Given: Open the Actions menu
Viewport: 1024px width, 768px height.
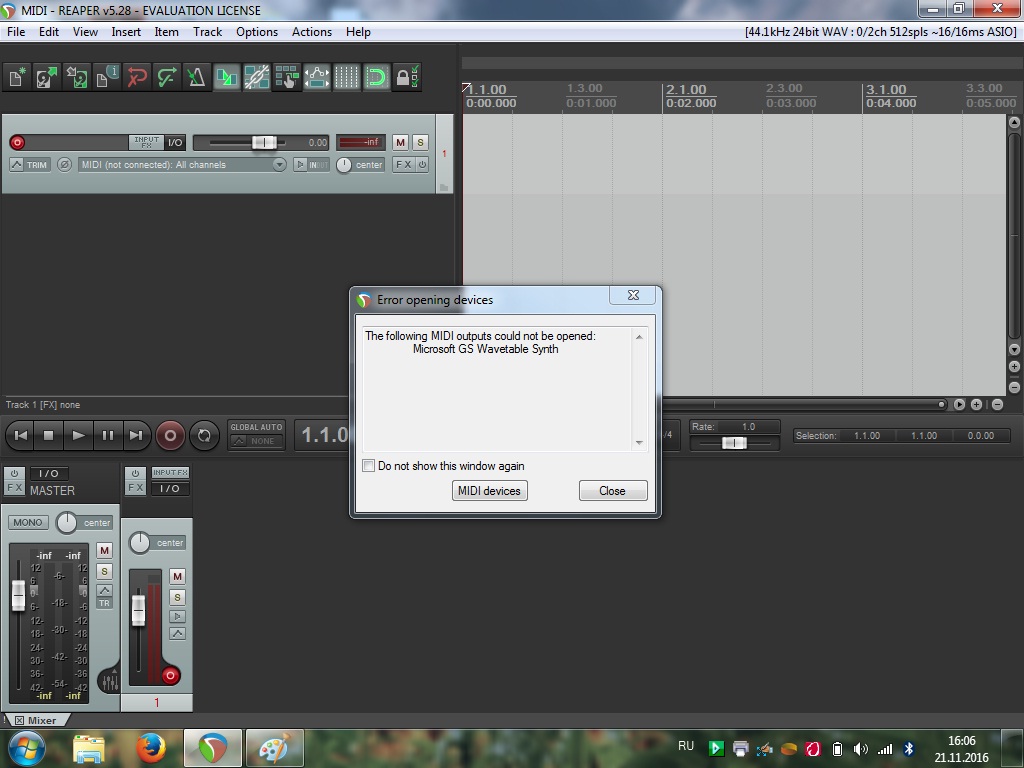Looking at the screenshot, I should pyautogui.click(x=312, y=32).
